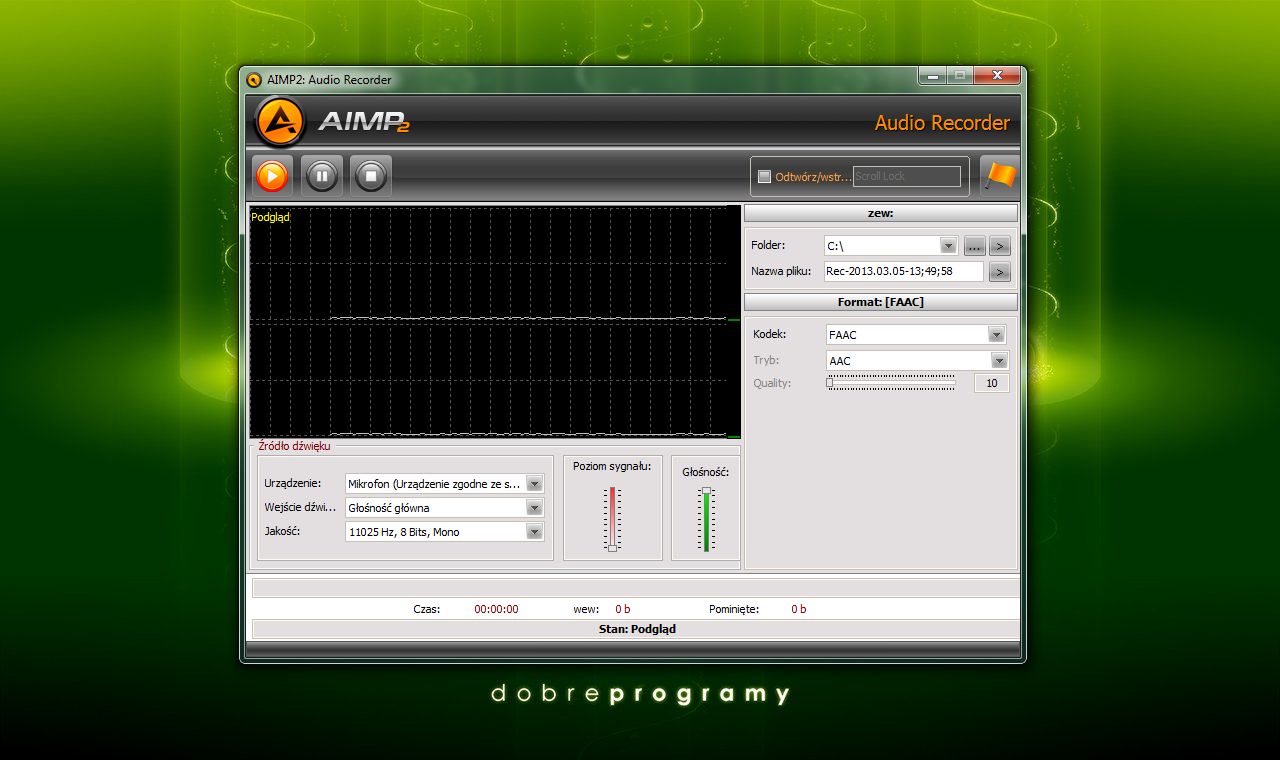Start recording with the orange play button

[272, 176]
